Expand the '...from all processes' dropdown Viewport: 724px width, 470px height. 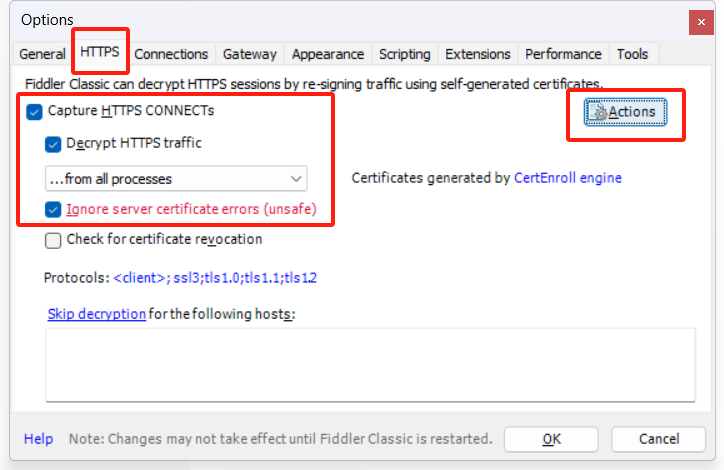(x=176, y=179)
